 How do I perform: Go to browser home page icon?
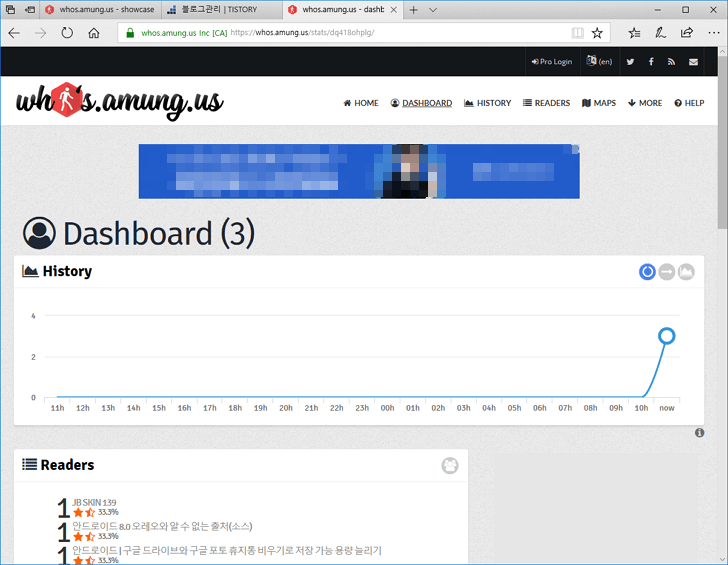94,33
